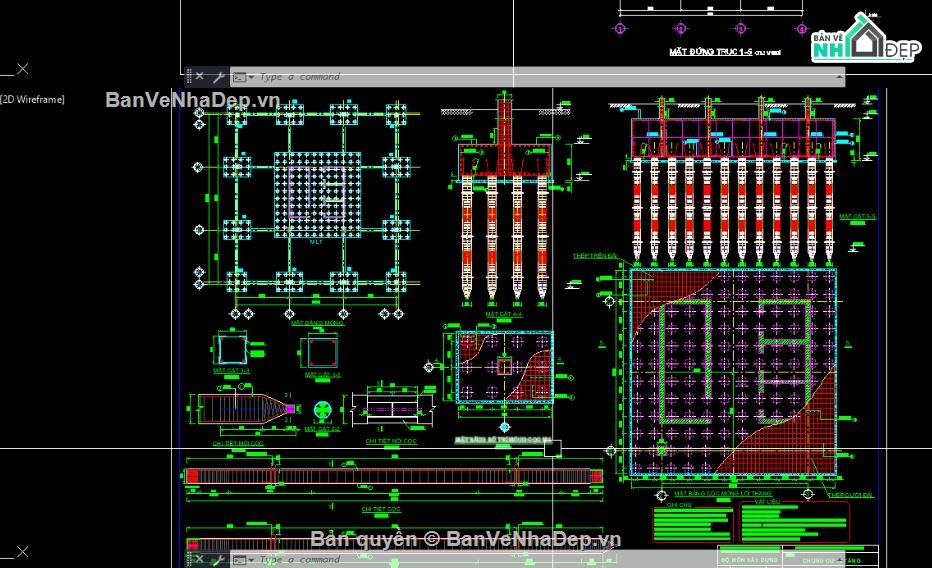The image size is (932, 568).
Task: Click the Ban Ve Nha Dep house logo
Action: 865,38
